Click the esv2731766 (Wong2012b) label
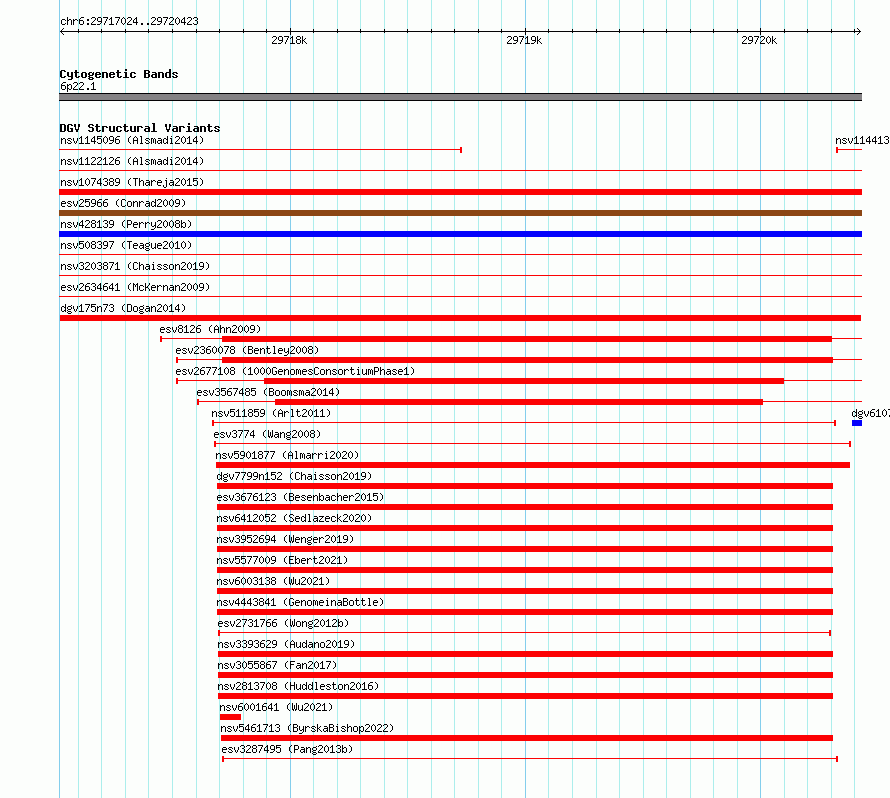 [283, 623]
